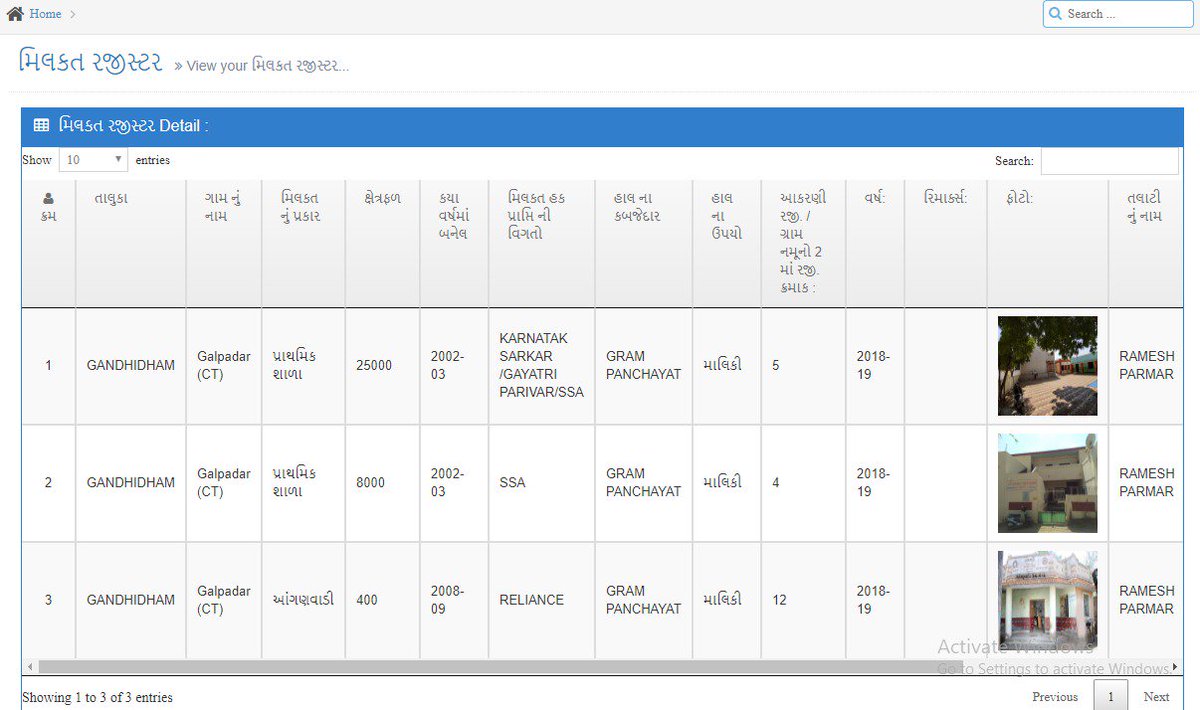Click the left arrow of horizontal scrollbar
Screen dimensions: 1200x710
click(x=29, y=667)
